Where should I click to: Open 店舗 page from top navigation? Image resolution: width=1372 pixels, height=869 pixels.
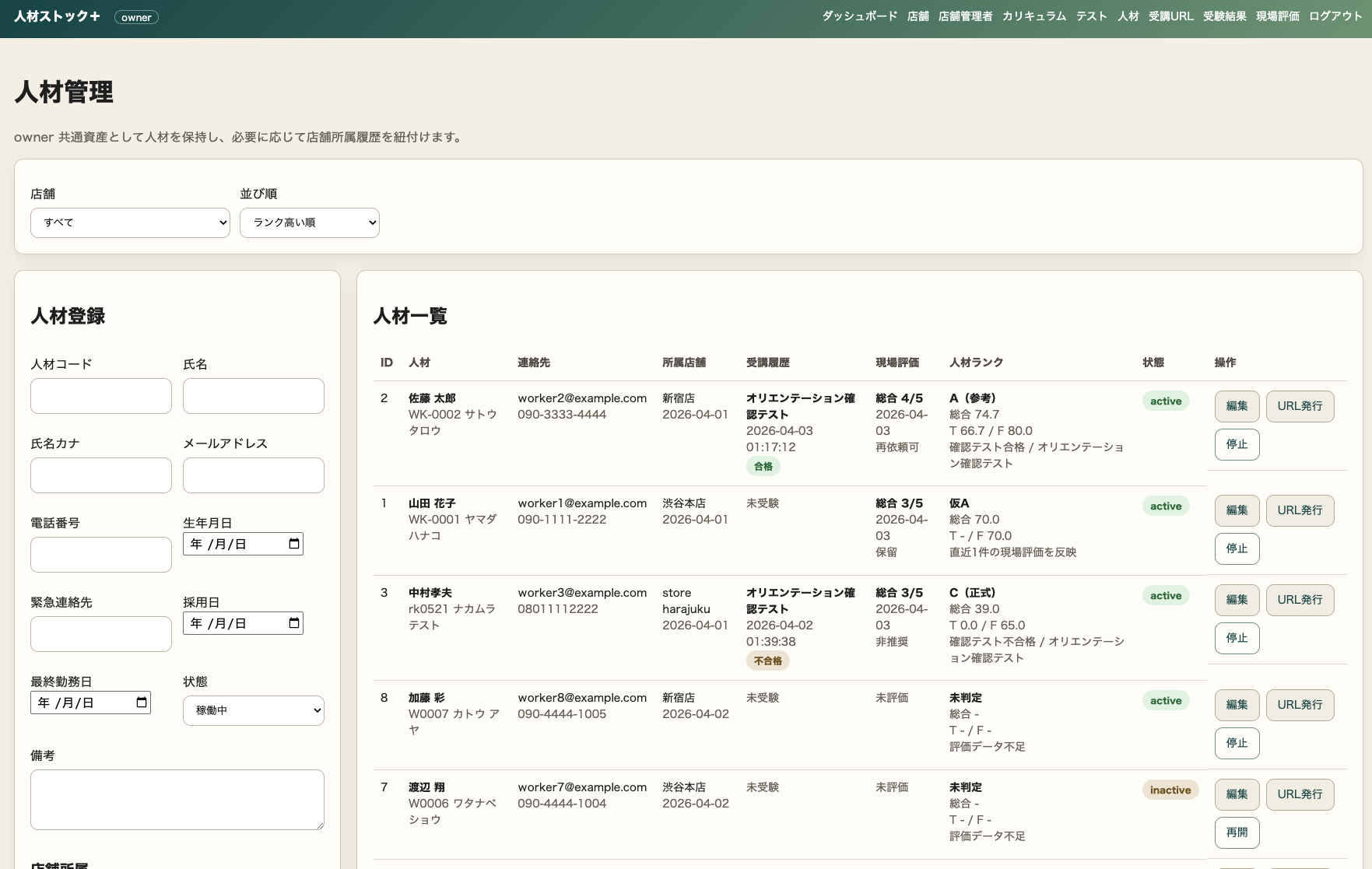[x=918, y=16]
